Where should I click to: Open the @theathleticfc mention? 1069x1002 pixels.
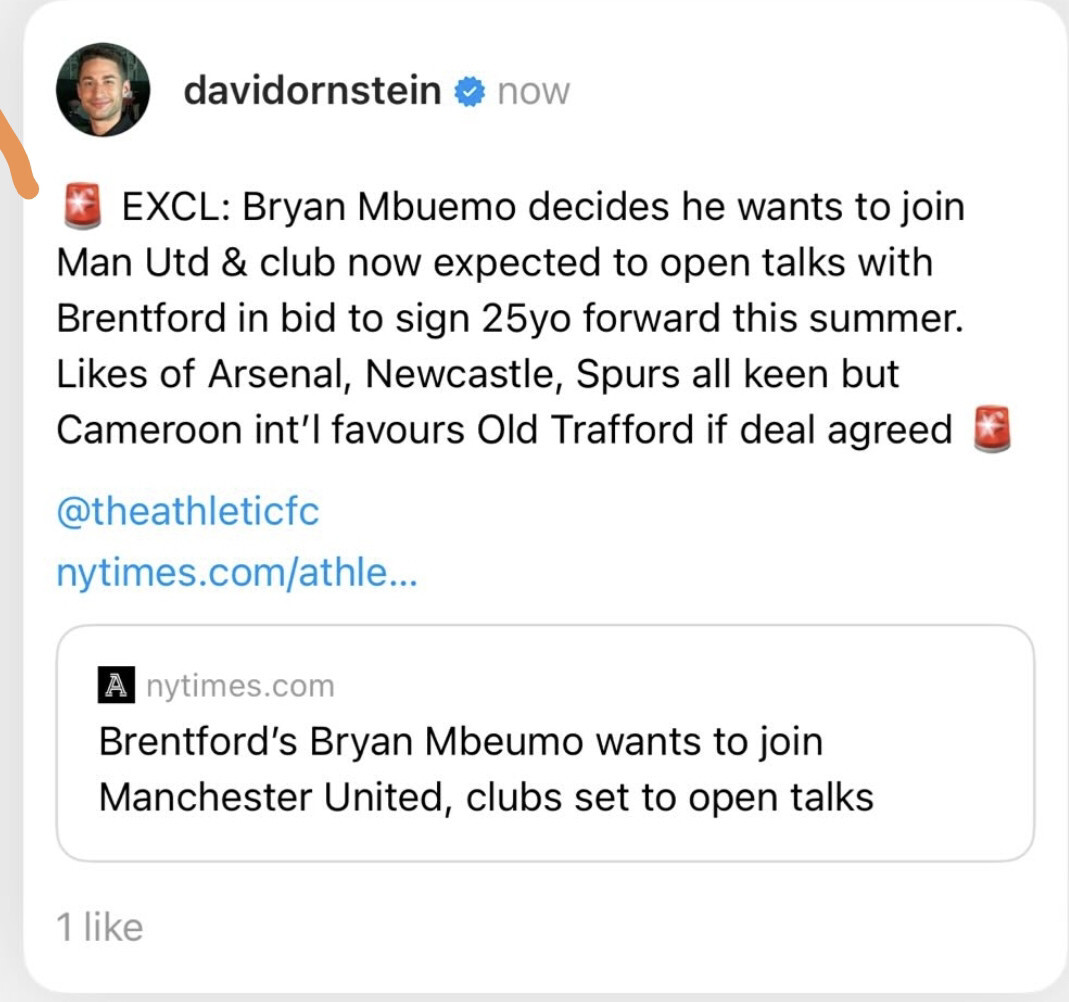tap(188, 512)
